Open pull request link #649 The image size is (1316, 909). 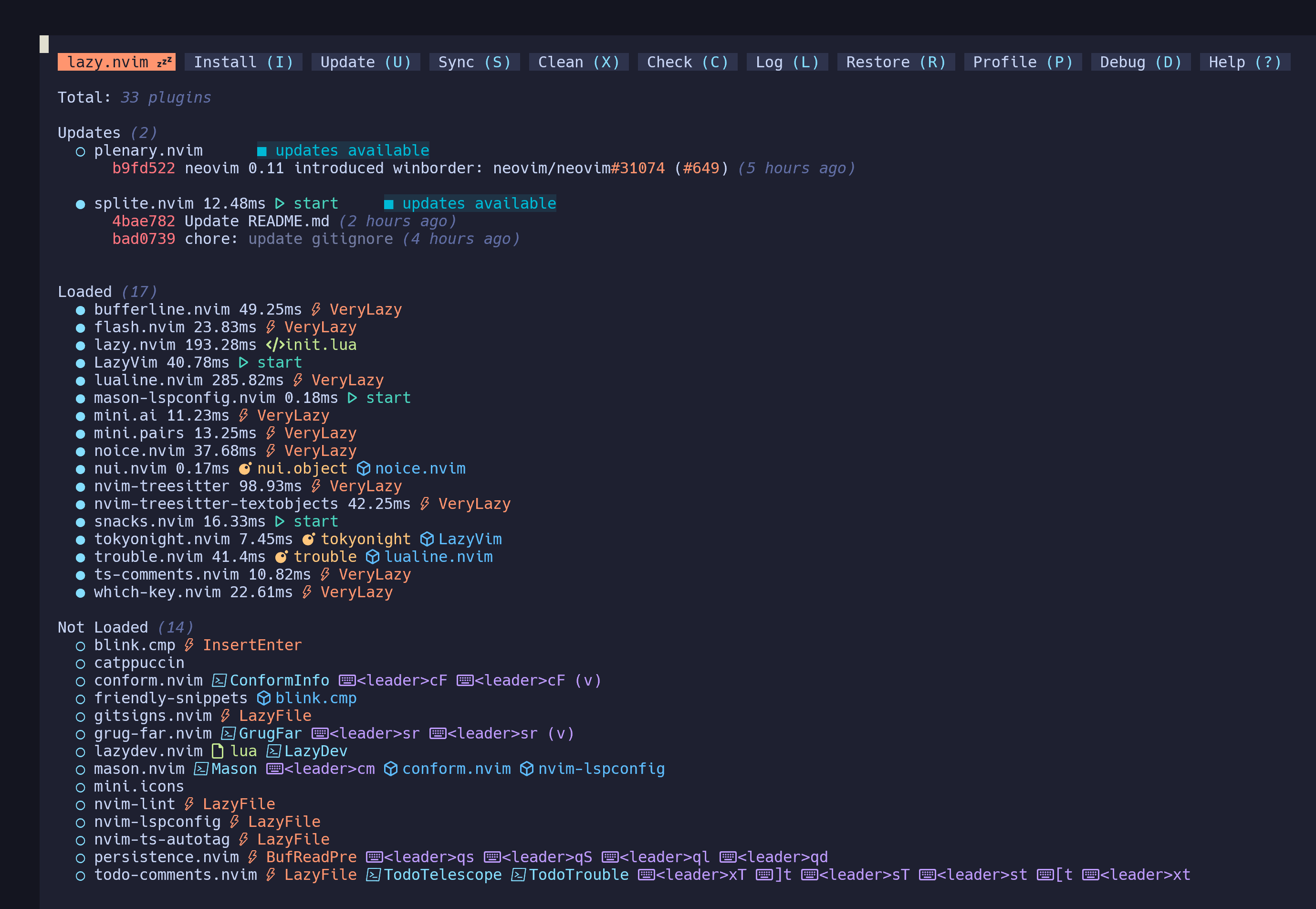701,168
